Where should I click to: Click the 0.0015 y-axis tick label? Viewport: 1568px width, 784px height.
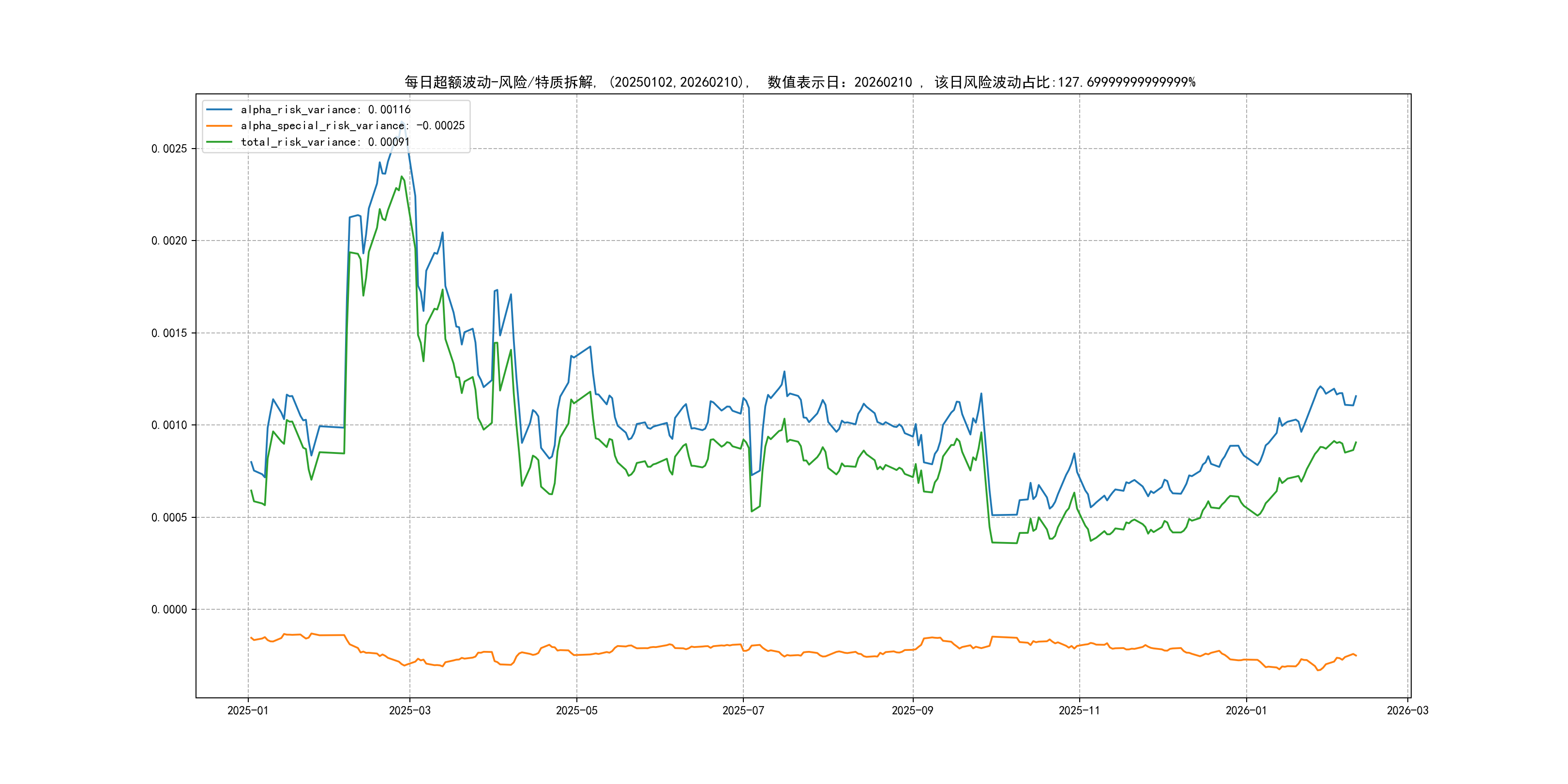click(x=169, y=333)
